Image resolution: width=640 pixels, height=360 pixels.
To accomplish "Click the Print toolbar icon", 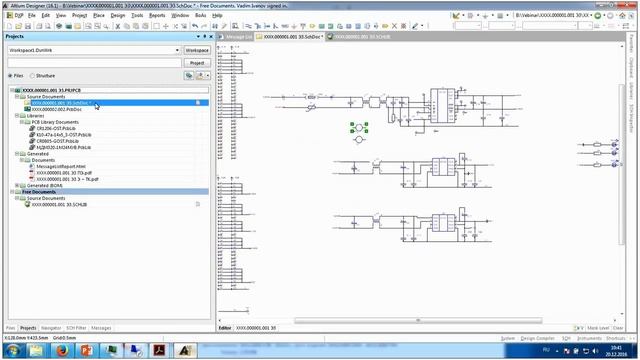I will point(39,26).
